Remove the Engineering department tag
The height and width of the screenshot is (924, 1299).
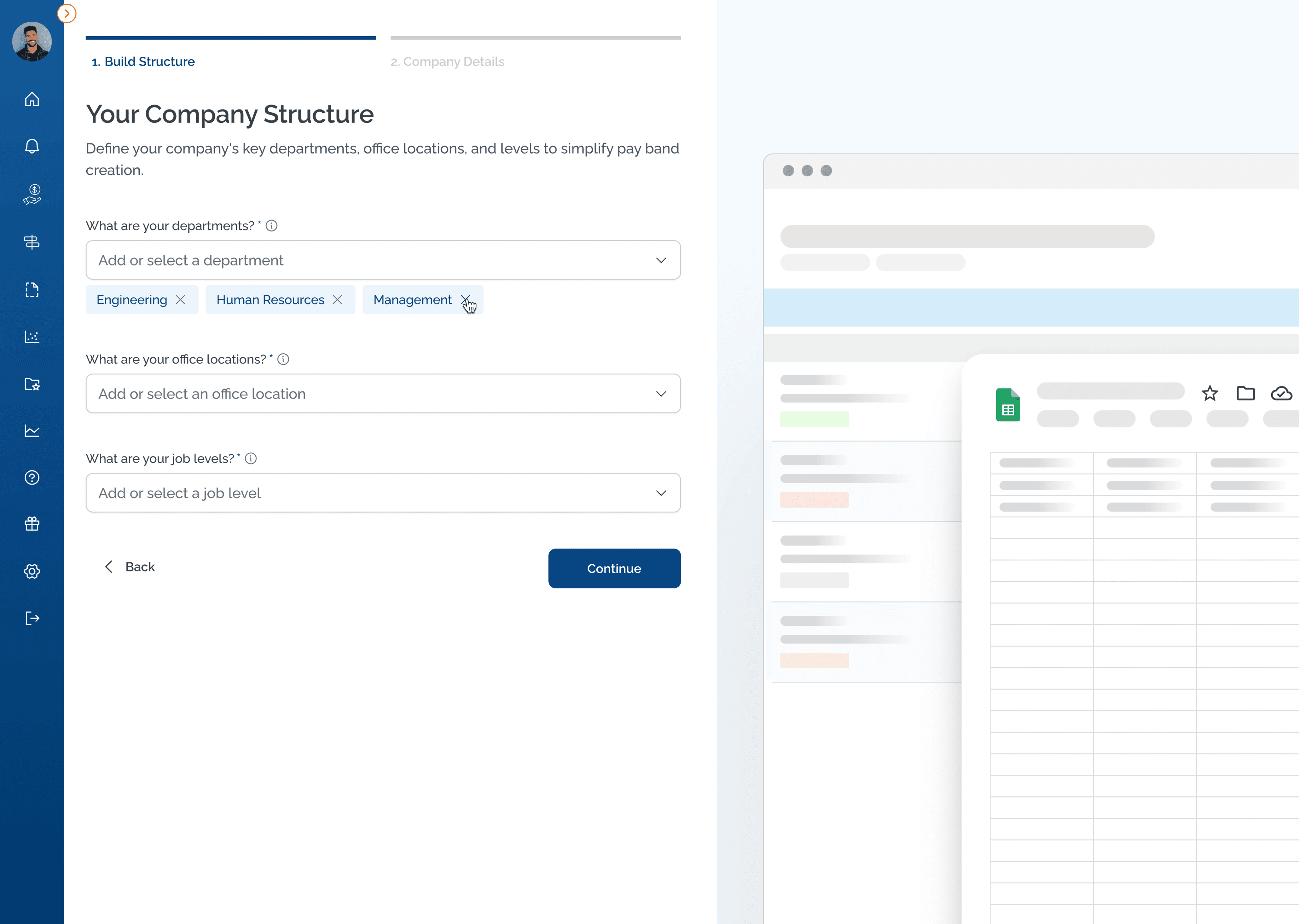(180, 300)
